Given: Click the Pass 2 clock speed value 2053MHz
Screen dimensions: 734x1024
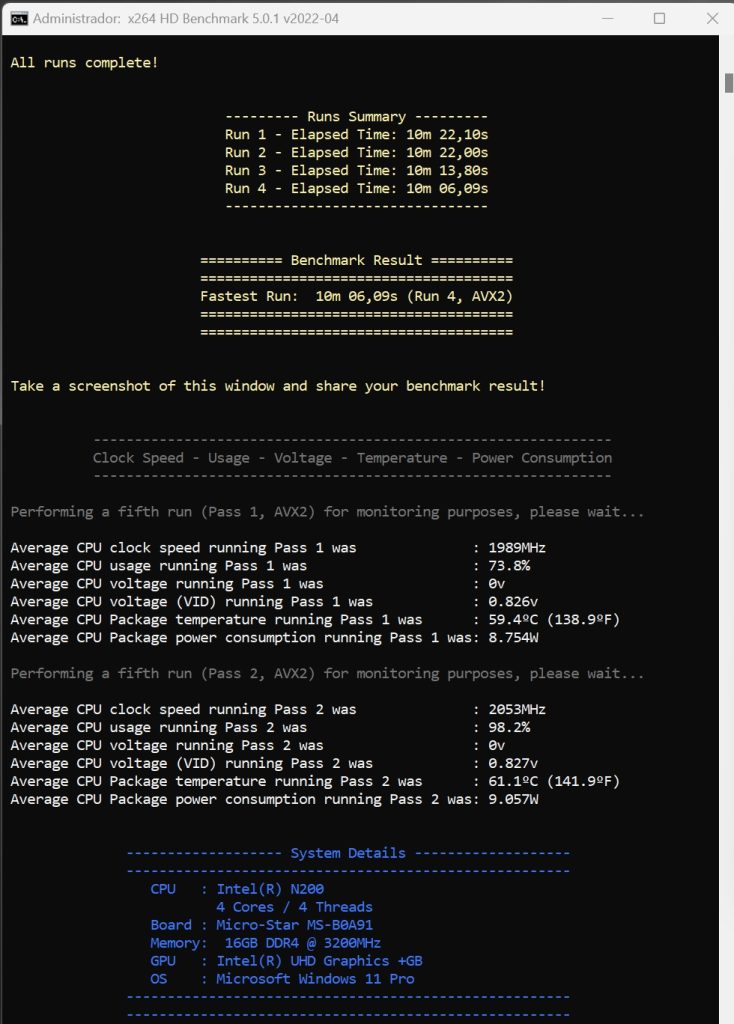Looking at the screenshot, I should coord(517,709).
